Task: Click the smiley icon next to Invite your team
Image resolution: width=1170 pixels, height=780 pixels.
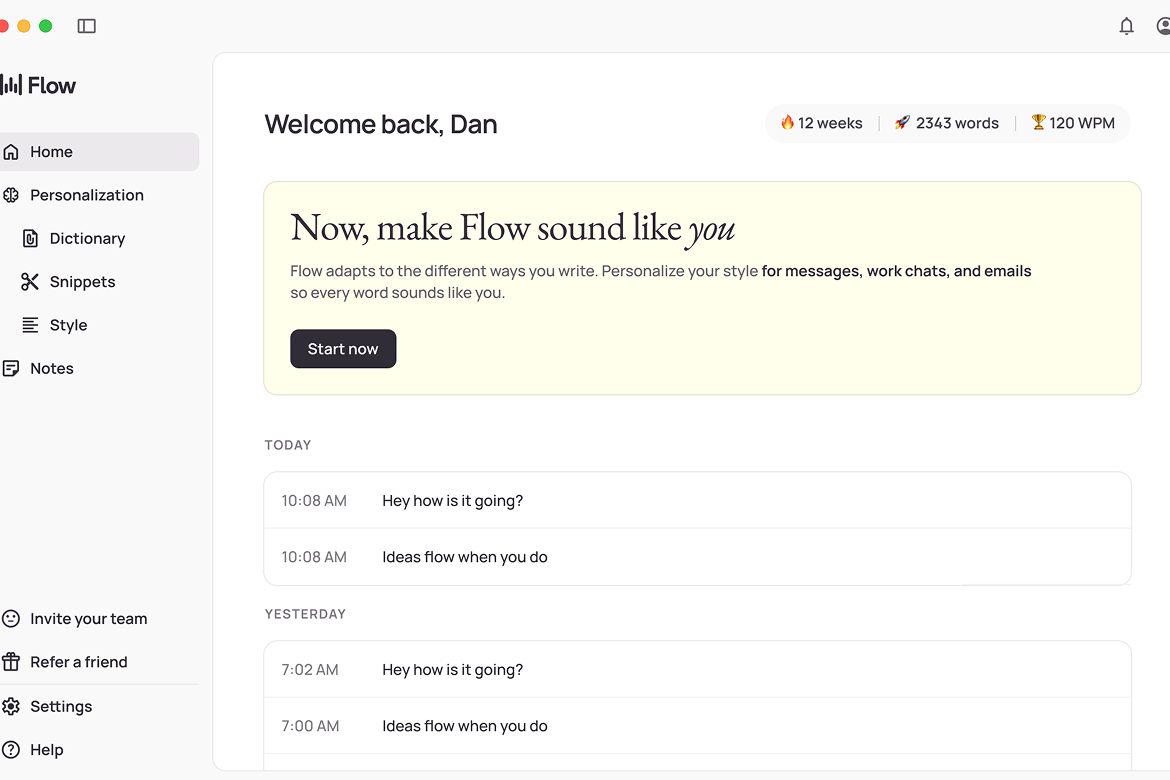Action: [13, 618]
